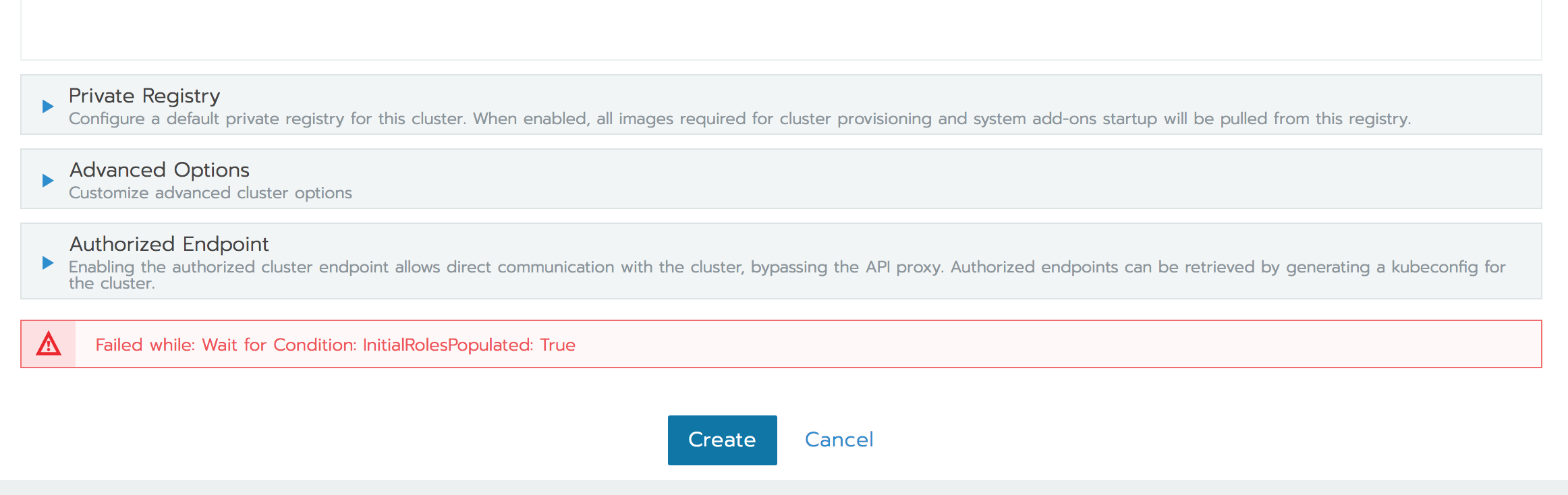This screenshot has width=1568, height=495.
Task: Click the Customize advanced cluster options text
Action: point(209,192)
